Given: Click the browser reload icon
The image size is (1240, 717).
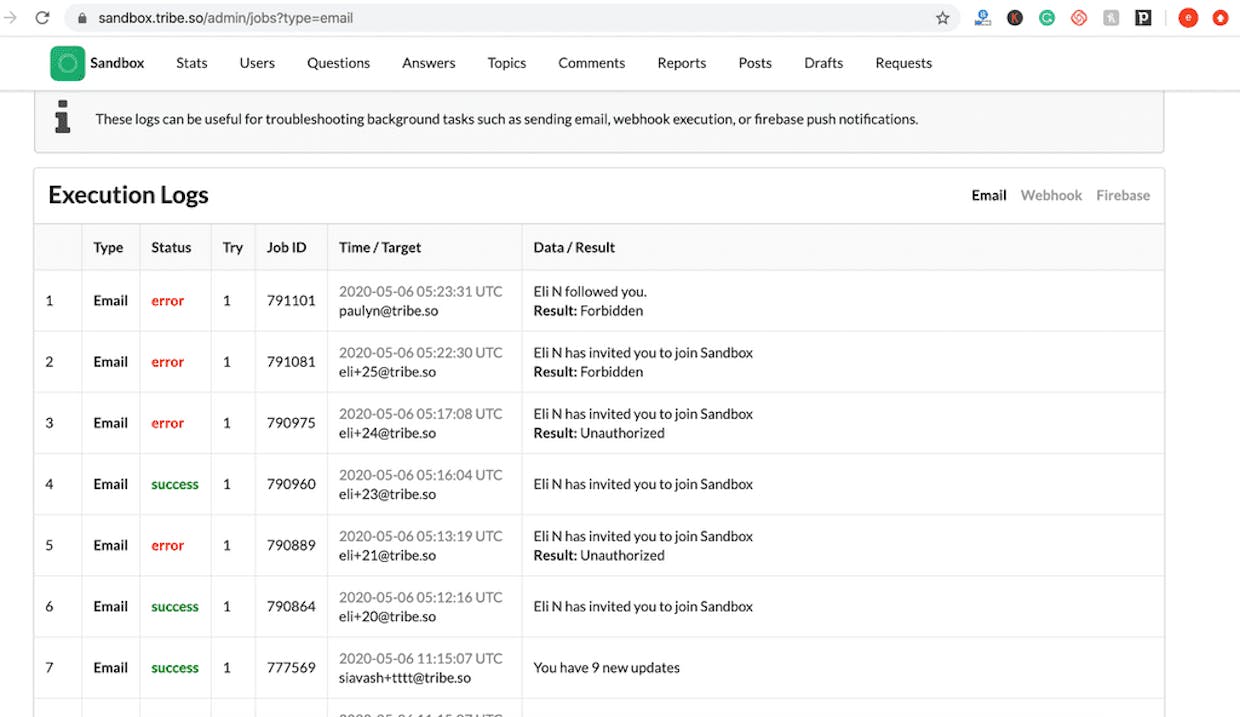Looking at the screenshot, I should coord(42,18).
